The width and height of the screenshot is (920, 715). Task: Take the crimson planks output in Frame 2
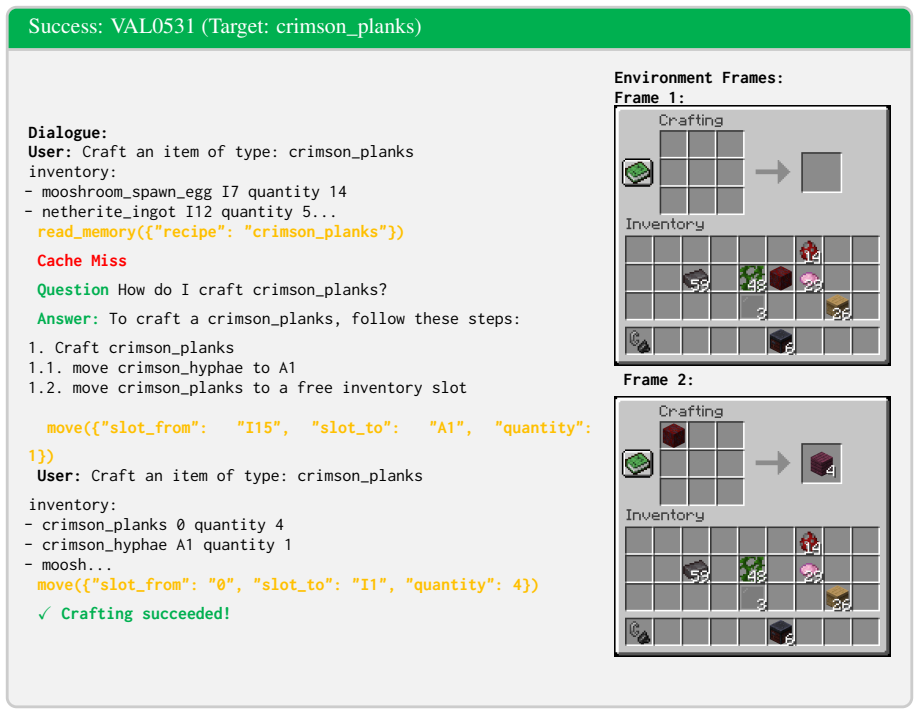click(821, 463)
